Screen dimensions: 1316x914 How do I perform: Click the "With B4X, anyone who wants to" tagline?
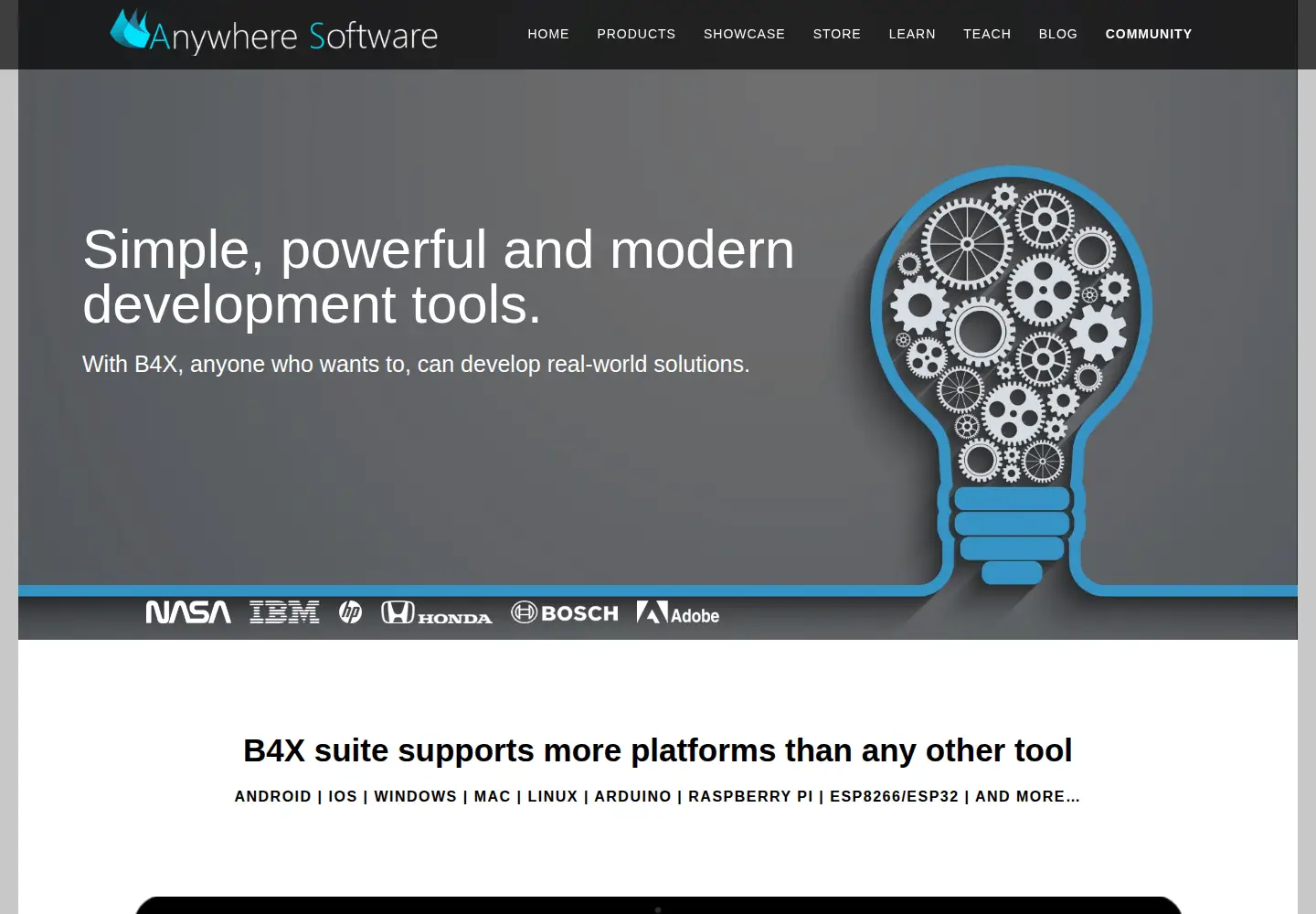pyautogui.click(x=416, y=364)
